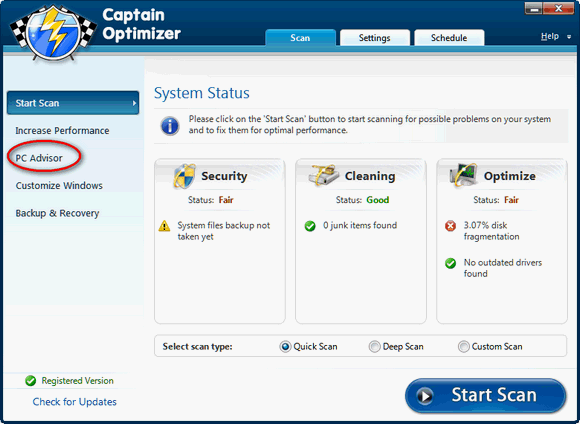Image resolution: width=580 pixels, height=424 pixels.
Task: Open Increase Performance in the sidebar
Action: tap(62, 131)
